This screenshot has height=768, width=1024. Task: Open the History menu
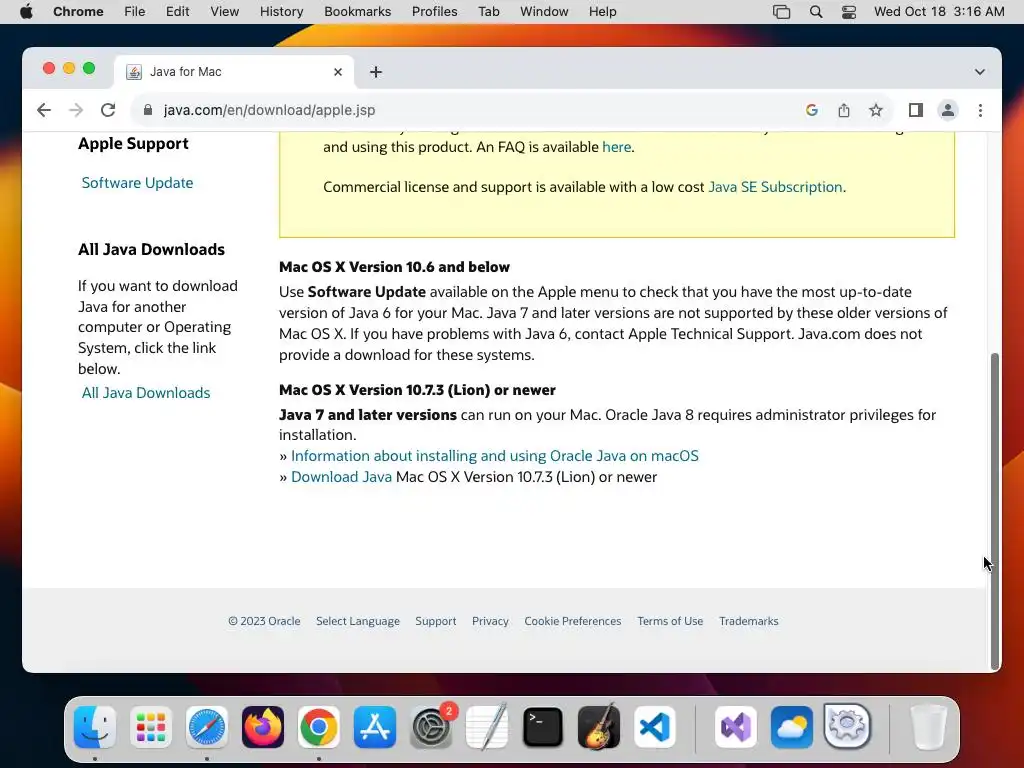point(281,12)
